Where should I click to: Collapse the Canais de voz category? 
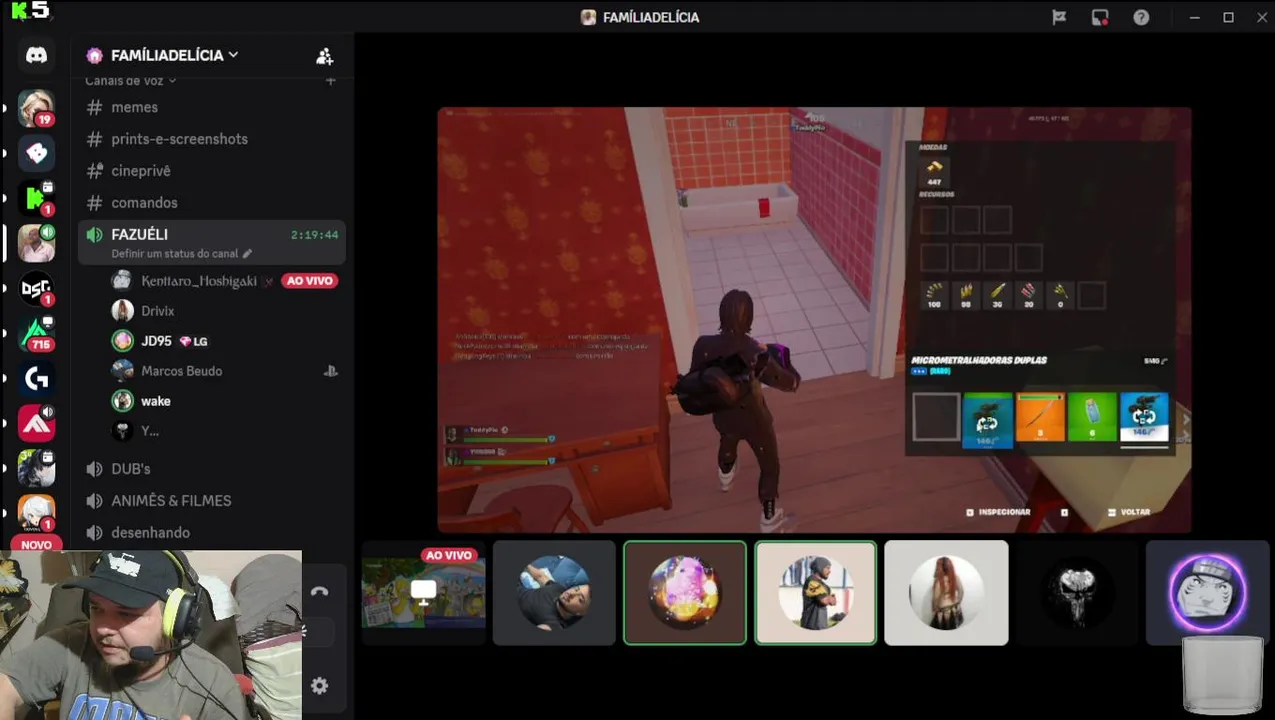pos(130,80)
